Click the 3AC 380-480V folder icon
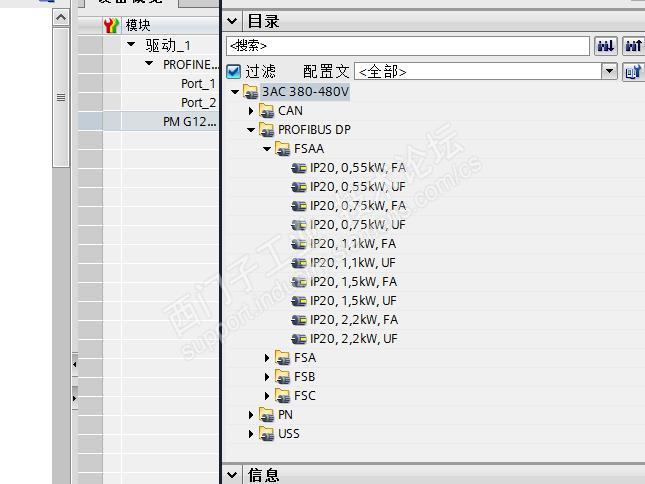Image resolution: width=645 pixels, height=484 pixels. pos(251,92)
